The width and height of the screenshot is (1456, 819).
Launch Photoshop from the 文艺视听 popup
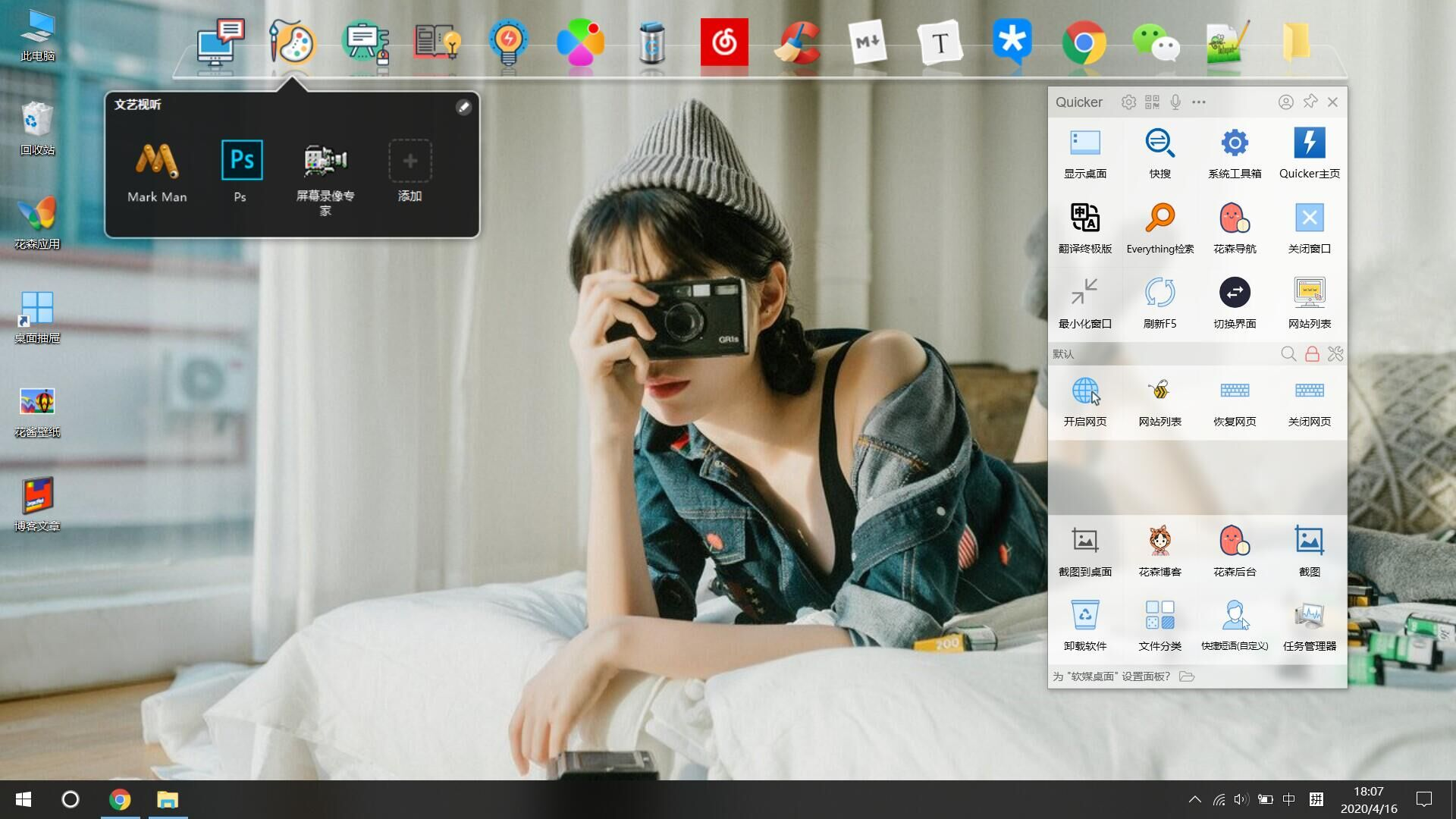[241, 161]
